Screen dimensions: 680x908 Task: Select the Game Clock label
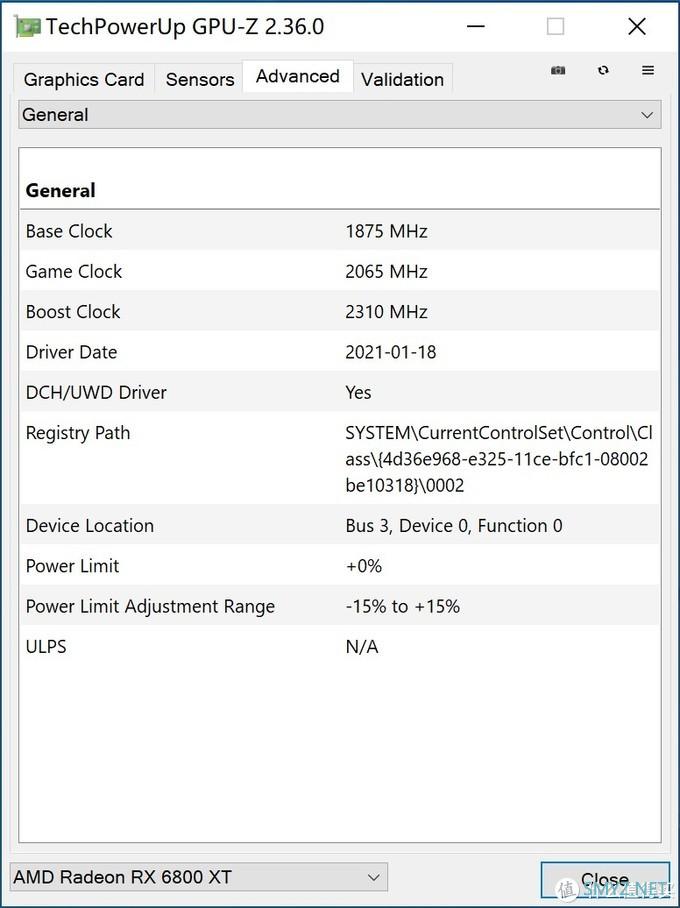[74, 271]
